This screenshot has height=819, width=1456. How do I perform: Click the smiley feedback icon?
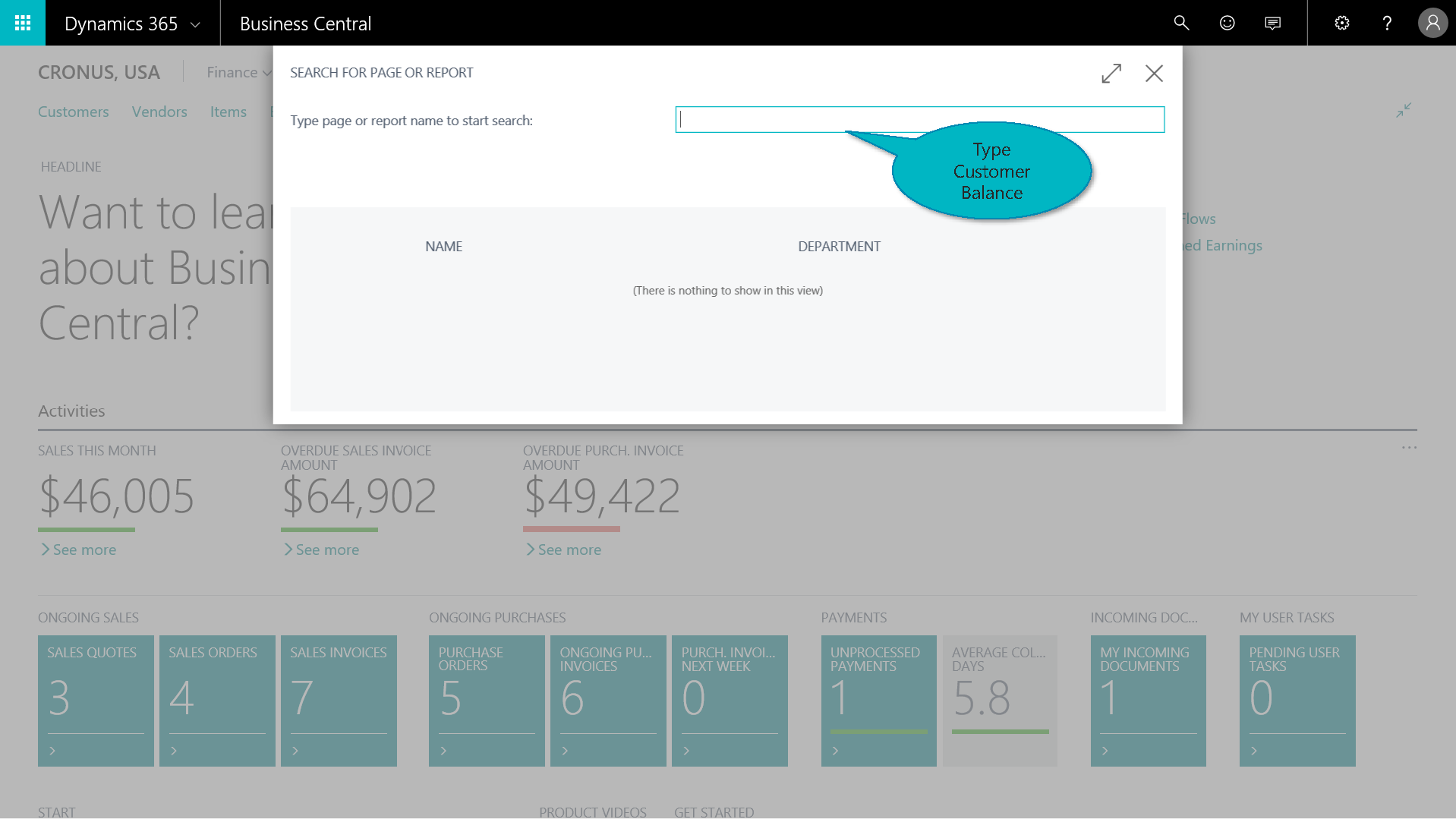click(1227, 23)
